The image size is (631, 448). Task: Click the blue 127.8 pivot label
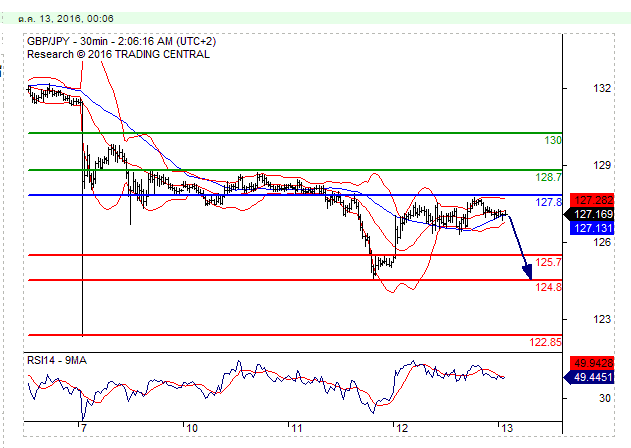(548, 202)
